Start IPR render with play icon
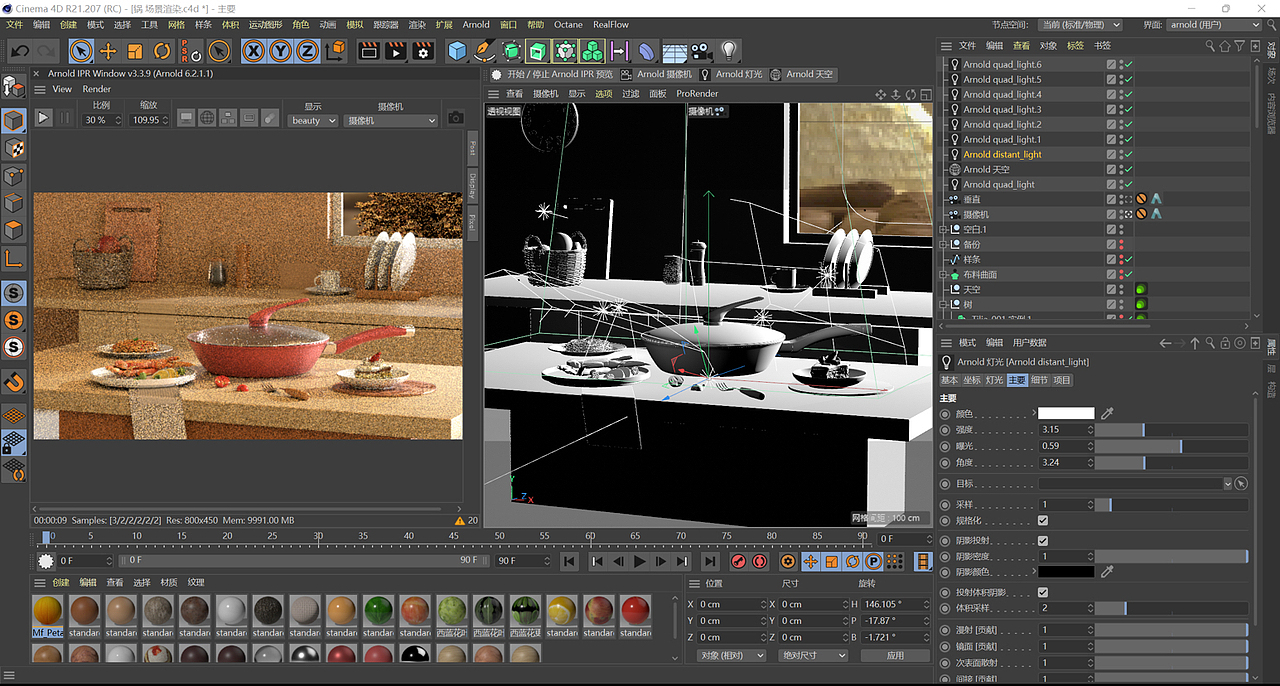The height and width of the screenshot is (686, 1280). click(x=43, y=118)
